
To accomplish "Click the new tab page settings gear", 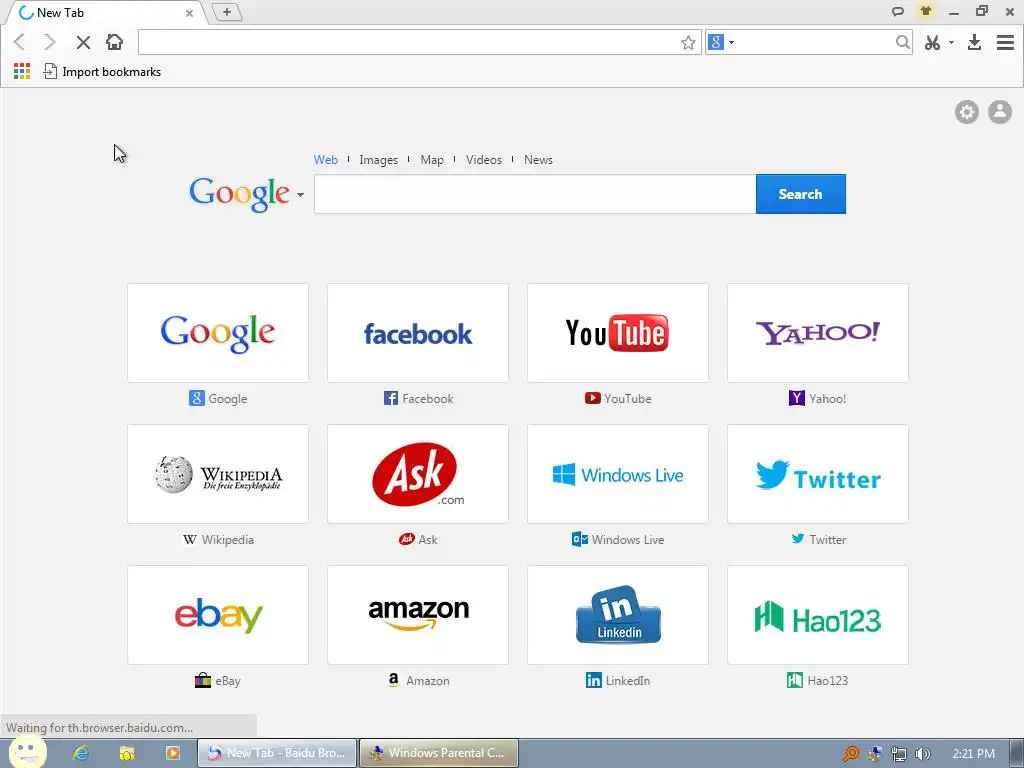I will (967, 112).
